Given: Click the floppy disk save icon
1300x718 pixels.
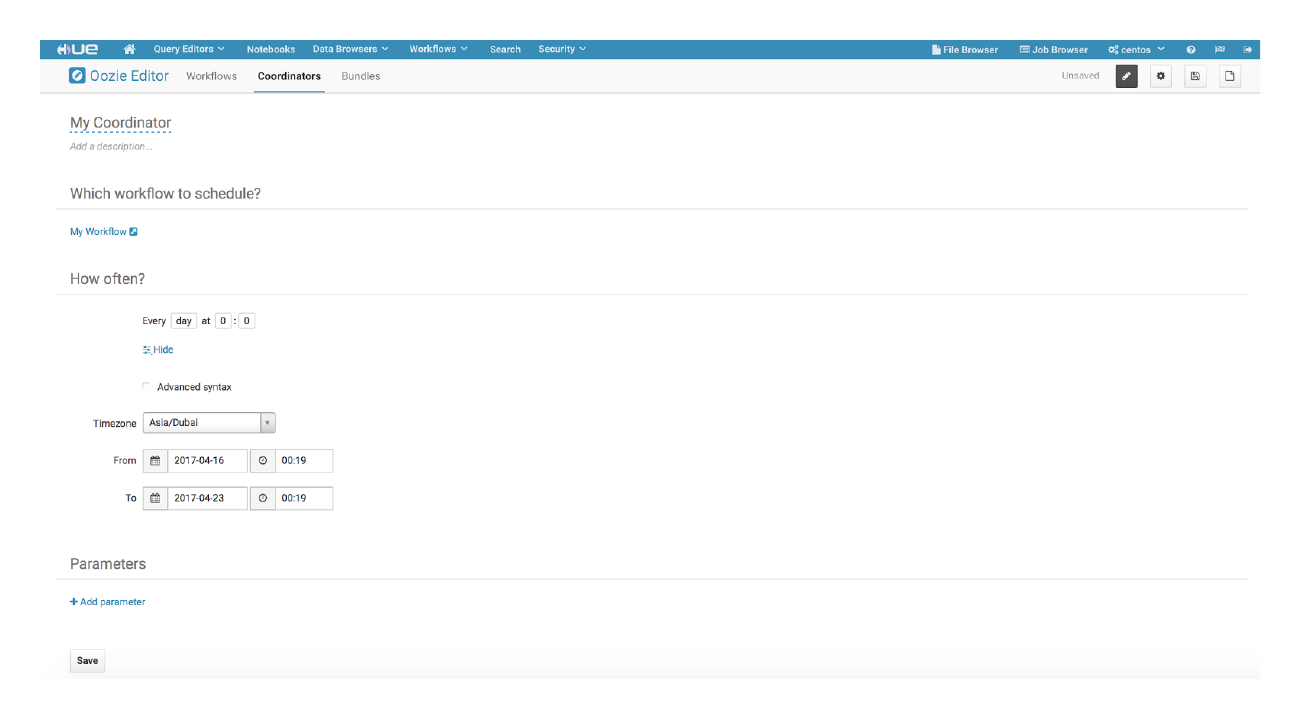Looking at the screenshot, I should click(x=1195, y=76).
